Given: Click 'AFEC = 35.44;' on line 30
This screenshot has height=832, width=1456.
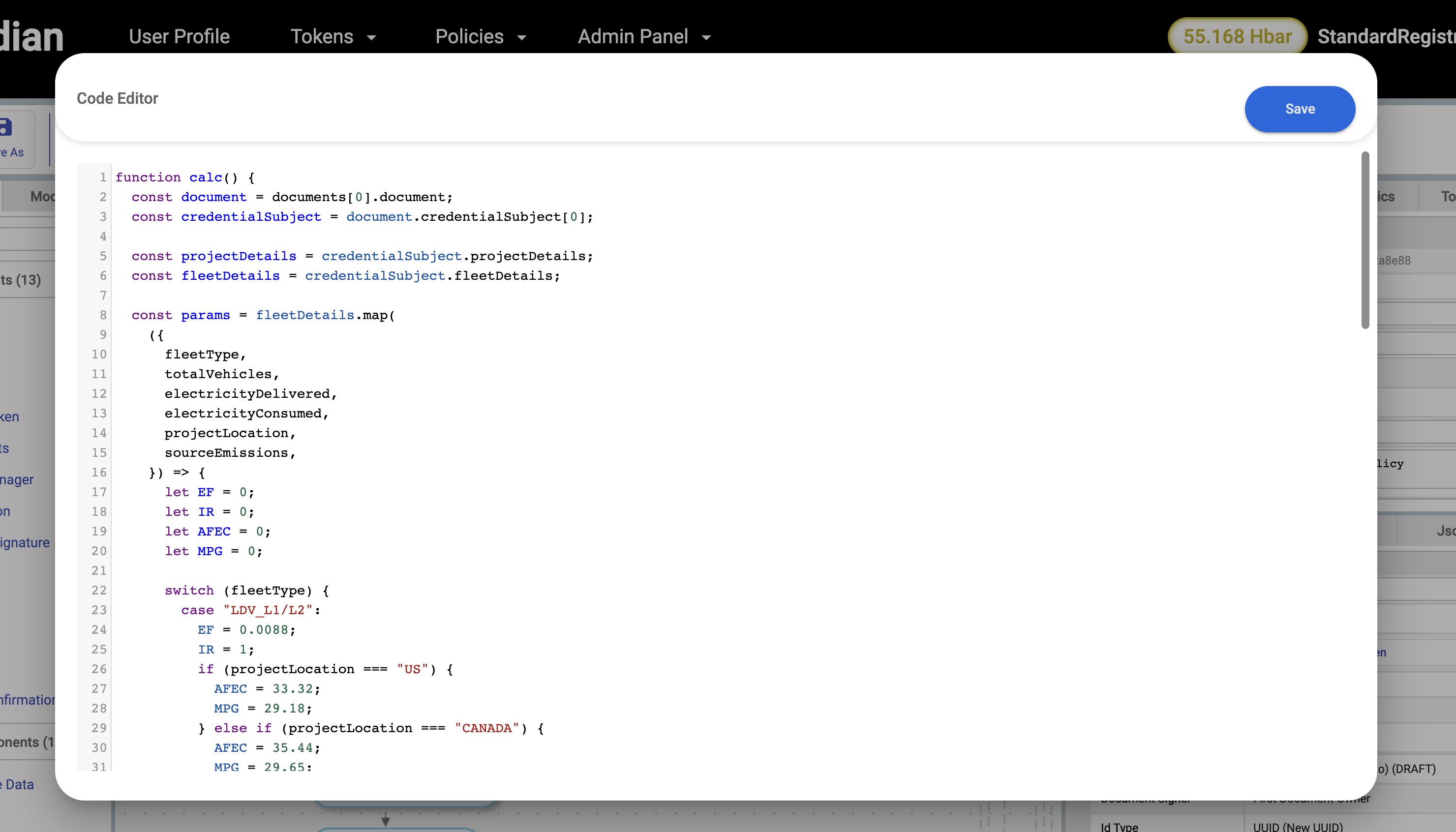Looking at the screenshot, I should coord(268,748).
